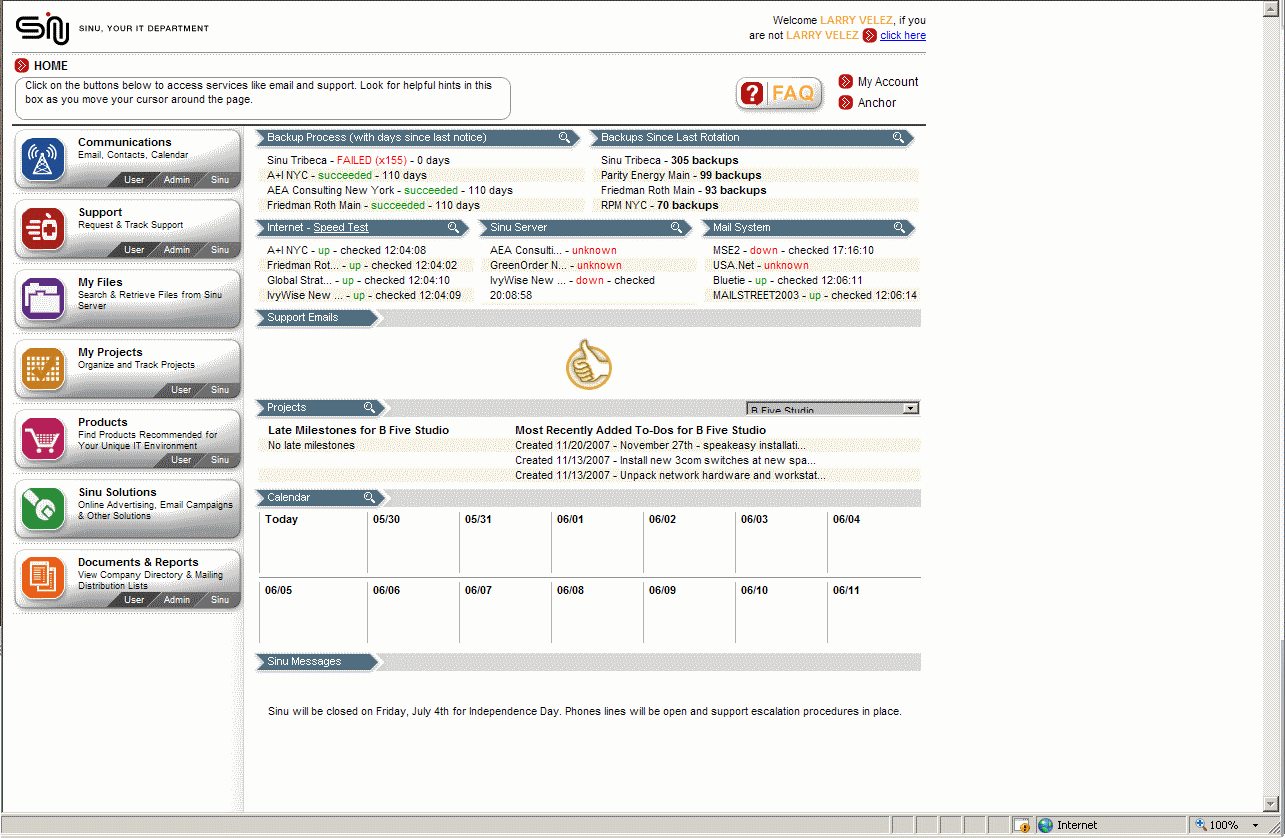Click the magnifier on the Calendar header
The image size is (1285, 838).
click(x=369, y=497)
